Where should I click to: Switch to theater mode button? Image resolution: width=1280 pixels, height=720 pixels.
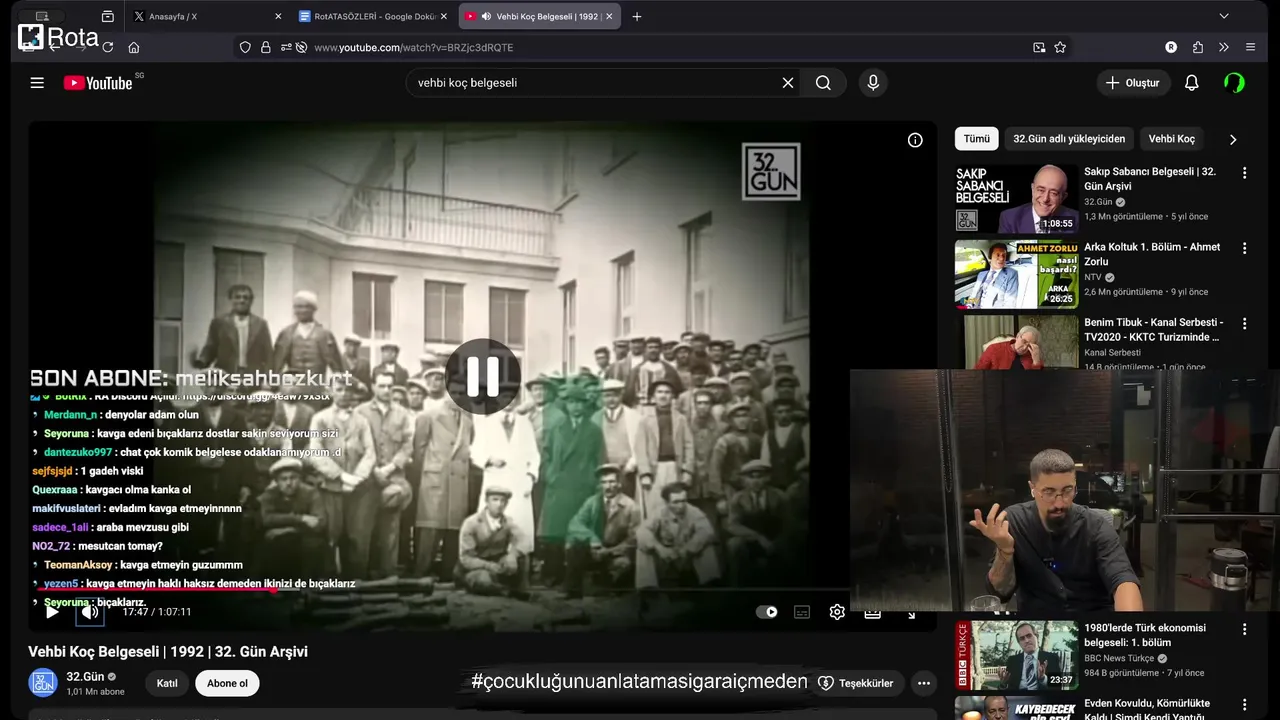point(872,612)
